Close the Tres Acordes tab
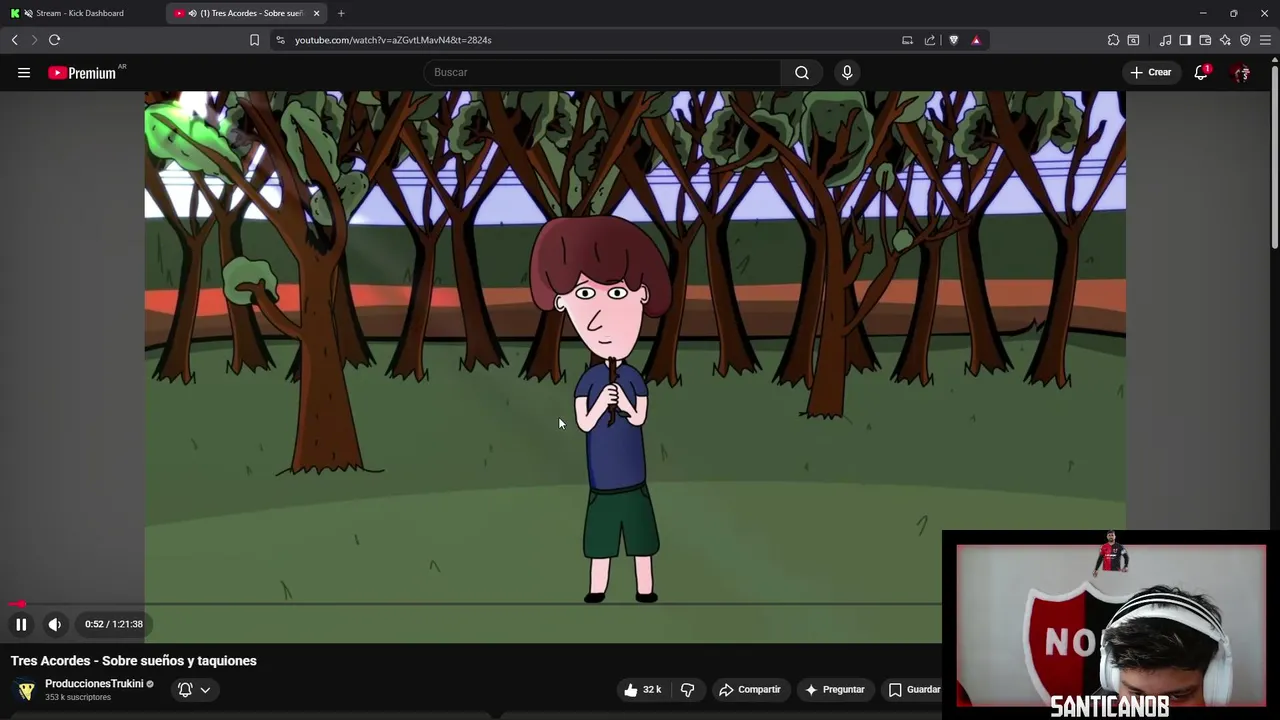 pos(317,13)
